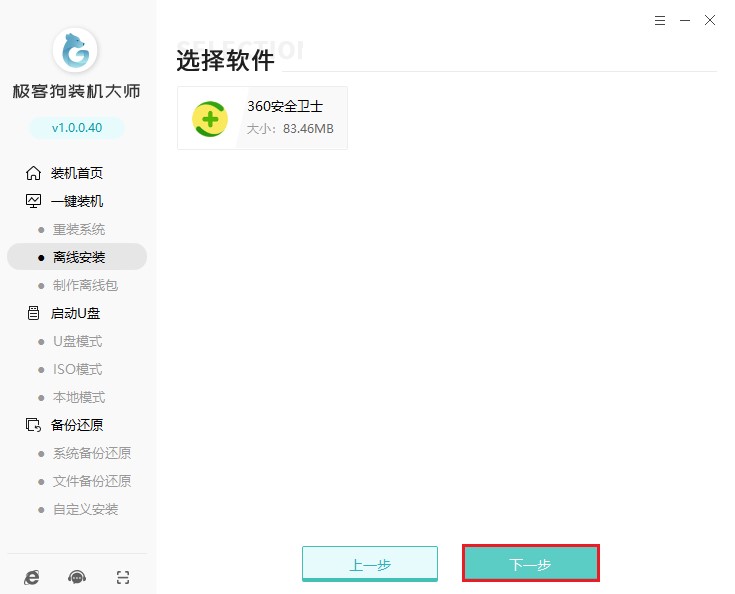Open the IE browser icon at bottom
This screenshot has height=594, width=735.
coord(32,577)
